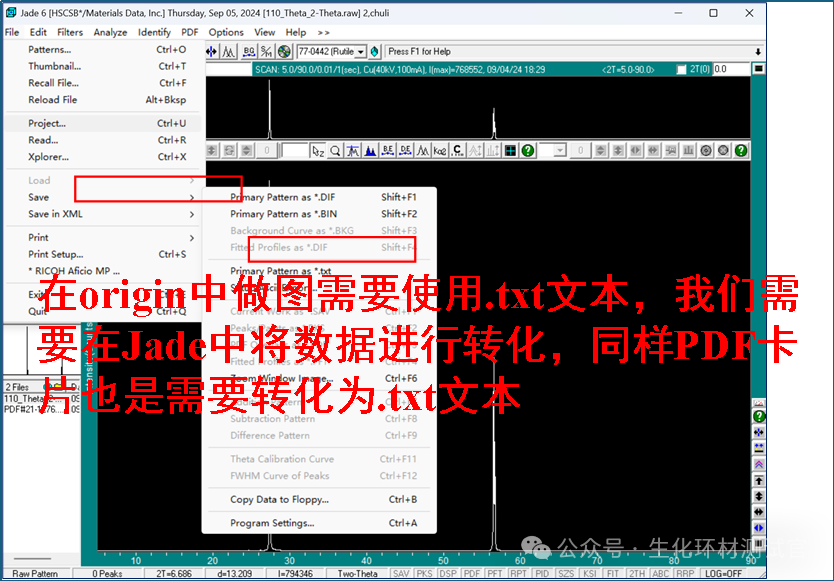This screenshot has width=834, height=581.
Task: Toggle the DSP status bar indicator
Action: (448, 574)
